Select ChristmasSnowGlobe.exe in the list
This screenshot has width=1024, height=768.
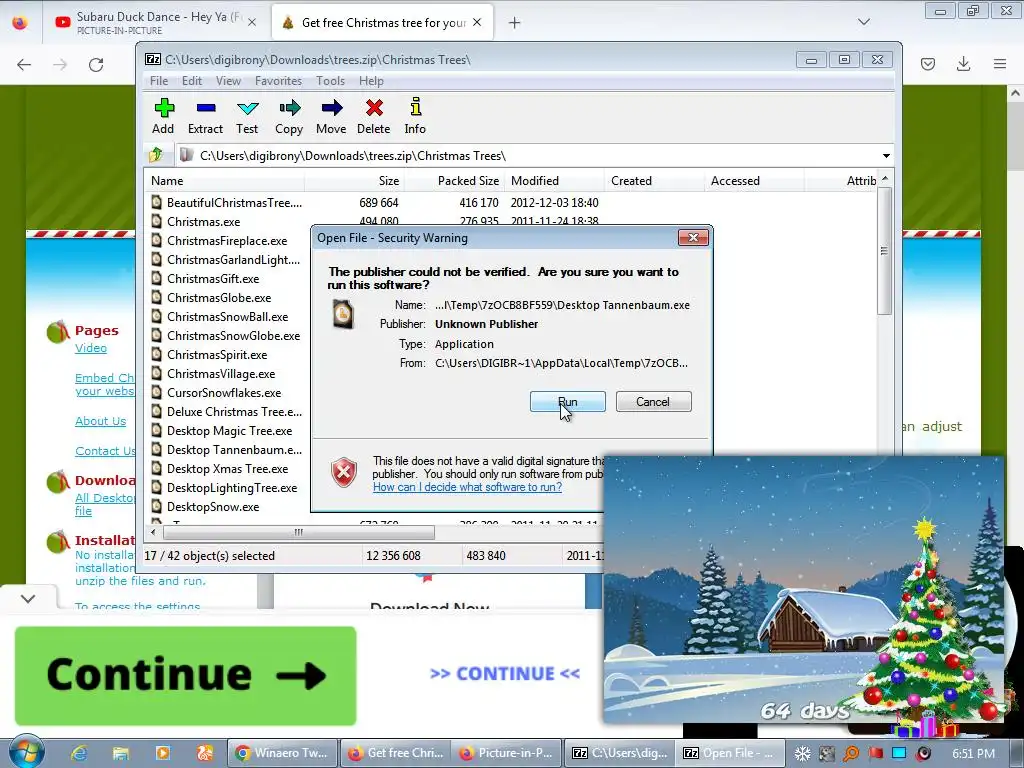click(225, 335)
